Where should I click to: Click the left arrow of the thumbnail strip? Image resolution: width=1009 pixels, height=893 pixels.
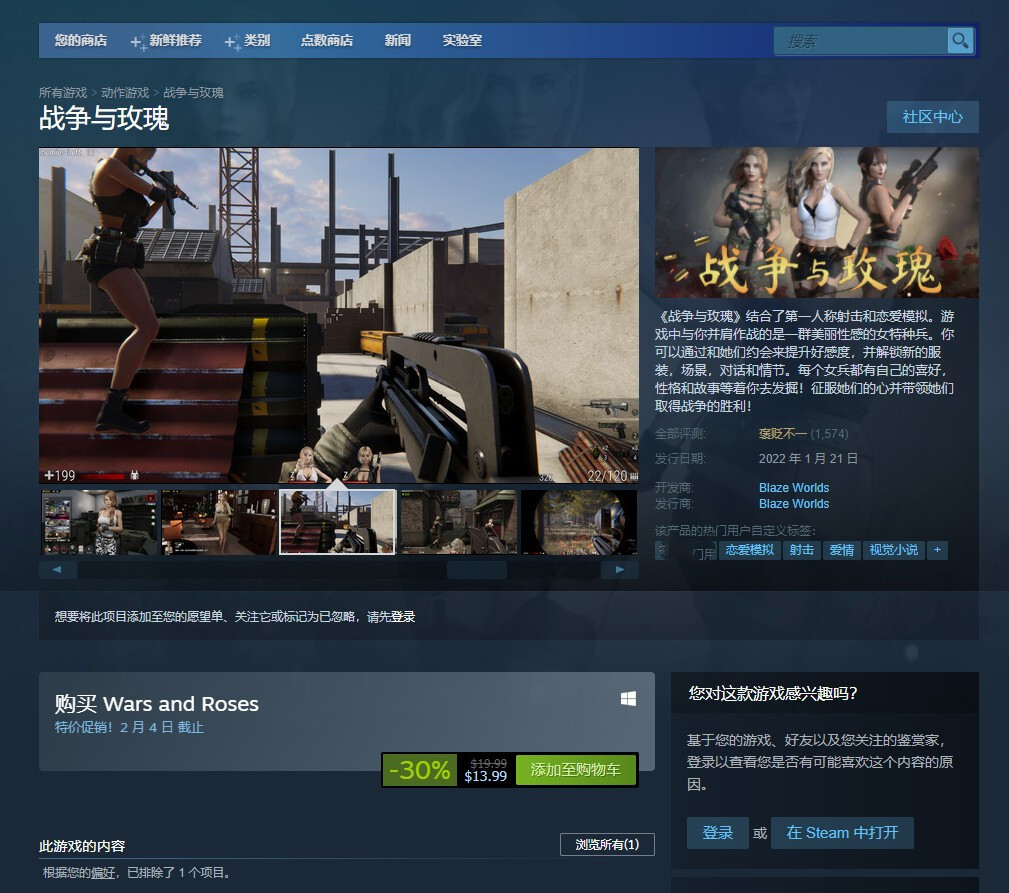click(x=57, y=569)
